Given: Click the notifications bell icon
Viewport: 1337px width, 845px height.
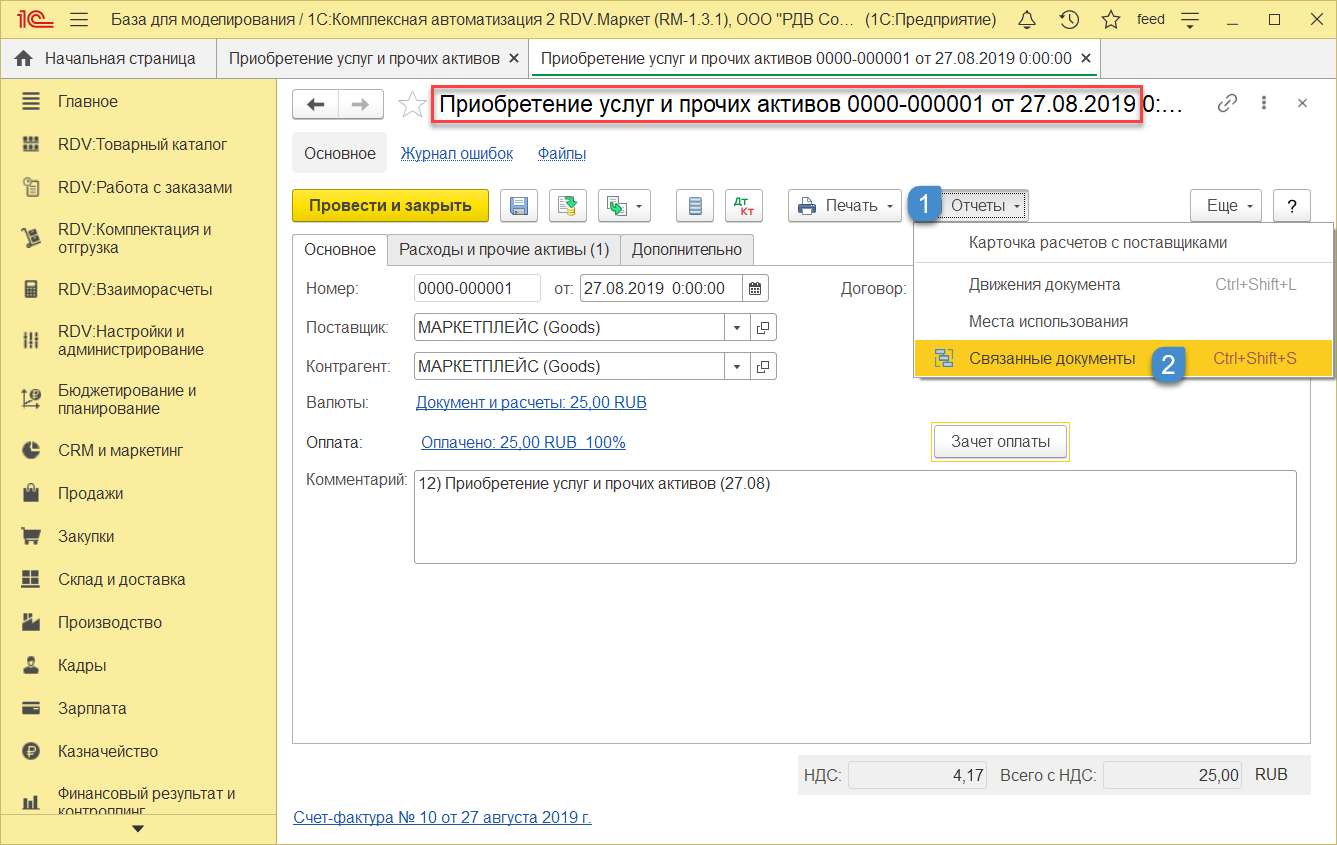Looking at the screenshot, I should point(1026,20).
